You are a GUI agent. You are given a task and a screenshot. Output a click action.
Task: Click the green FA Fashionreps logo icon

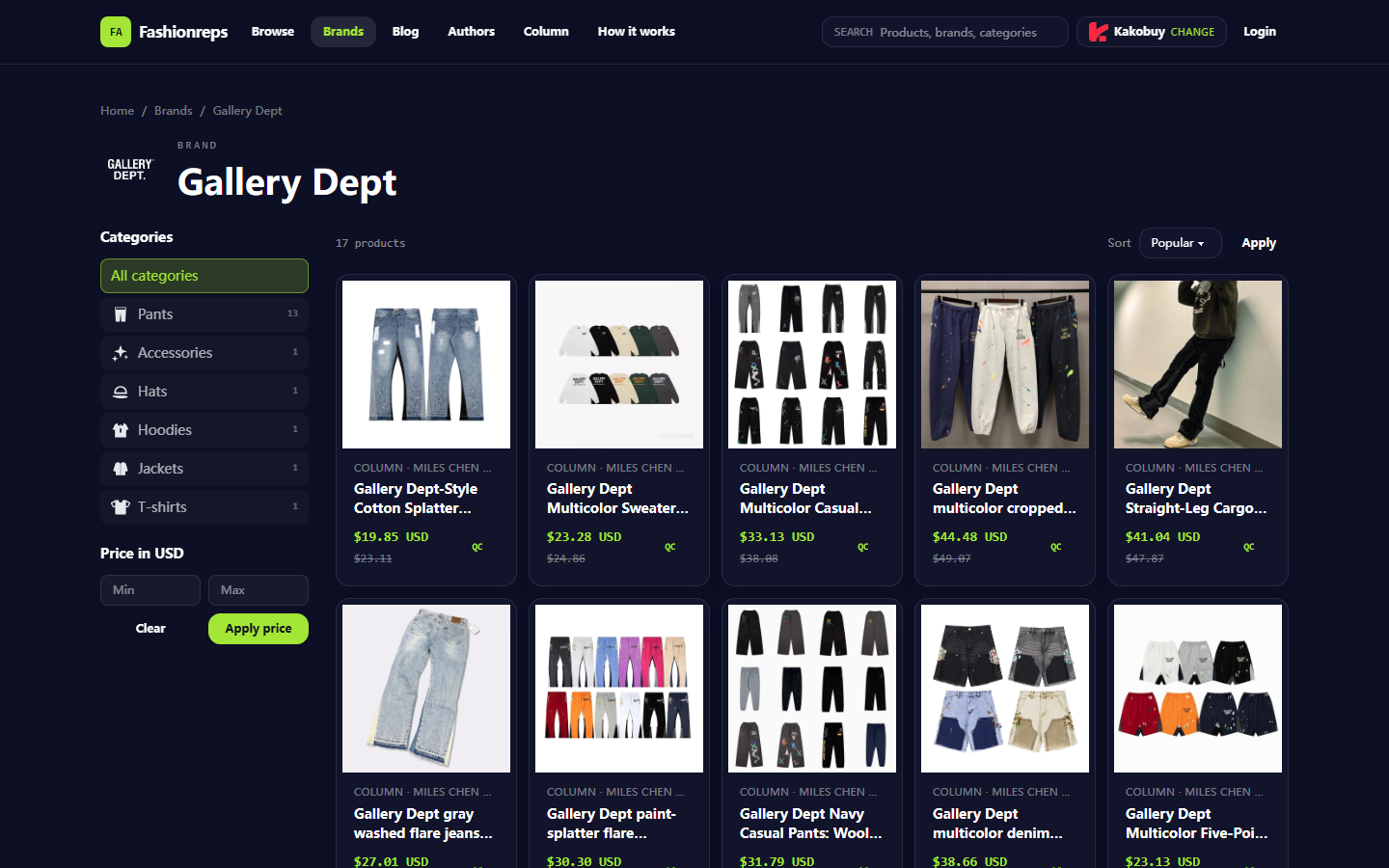tap(116, 32)
